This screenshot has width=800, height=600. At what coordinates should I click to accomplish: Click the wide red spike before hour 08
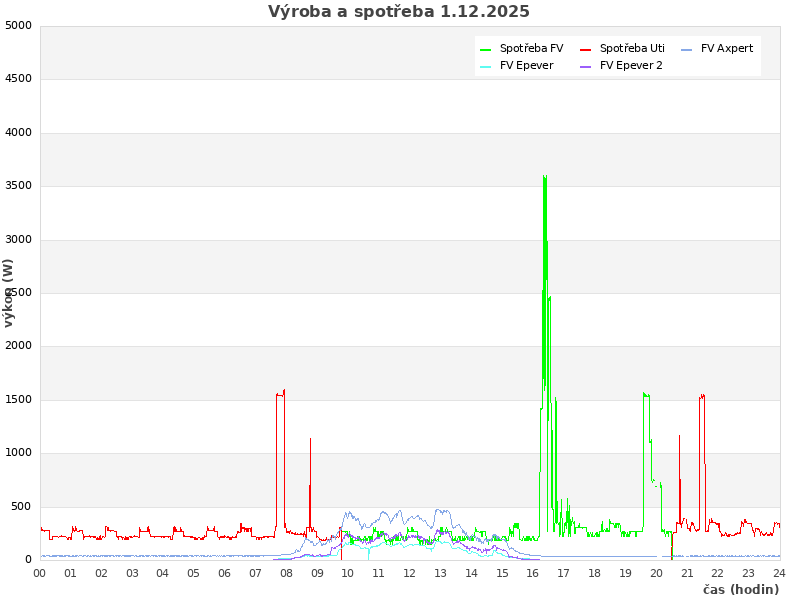tap(280, 395)
